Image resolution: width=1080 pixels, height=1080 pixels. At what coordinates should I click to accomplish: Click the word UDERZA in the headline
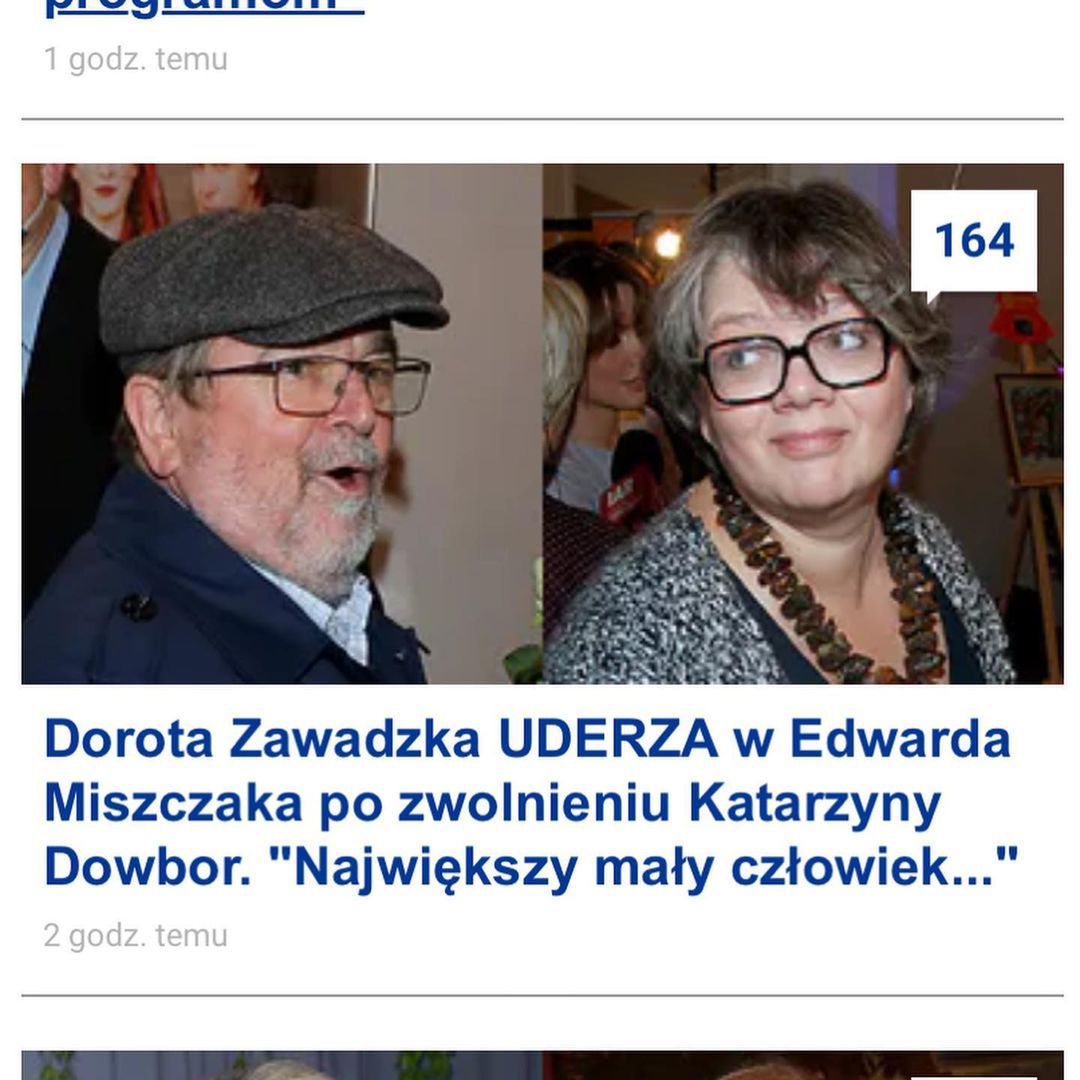coord(608,738)
